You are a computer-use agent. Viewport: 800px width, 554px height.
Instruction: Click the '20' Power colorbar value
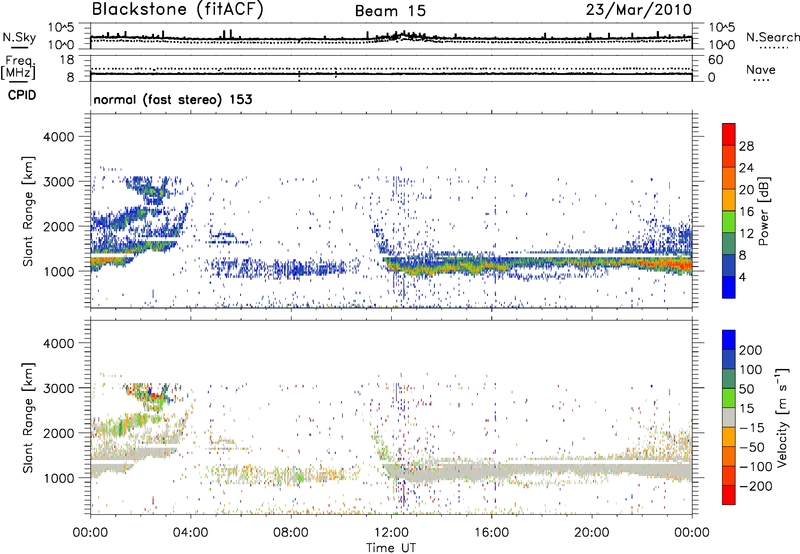pos(746,190)
